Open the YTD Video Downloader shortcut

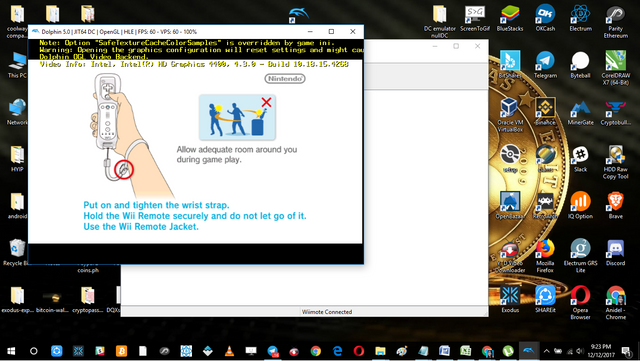[510, 256]
